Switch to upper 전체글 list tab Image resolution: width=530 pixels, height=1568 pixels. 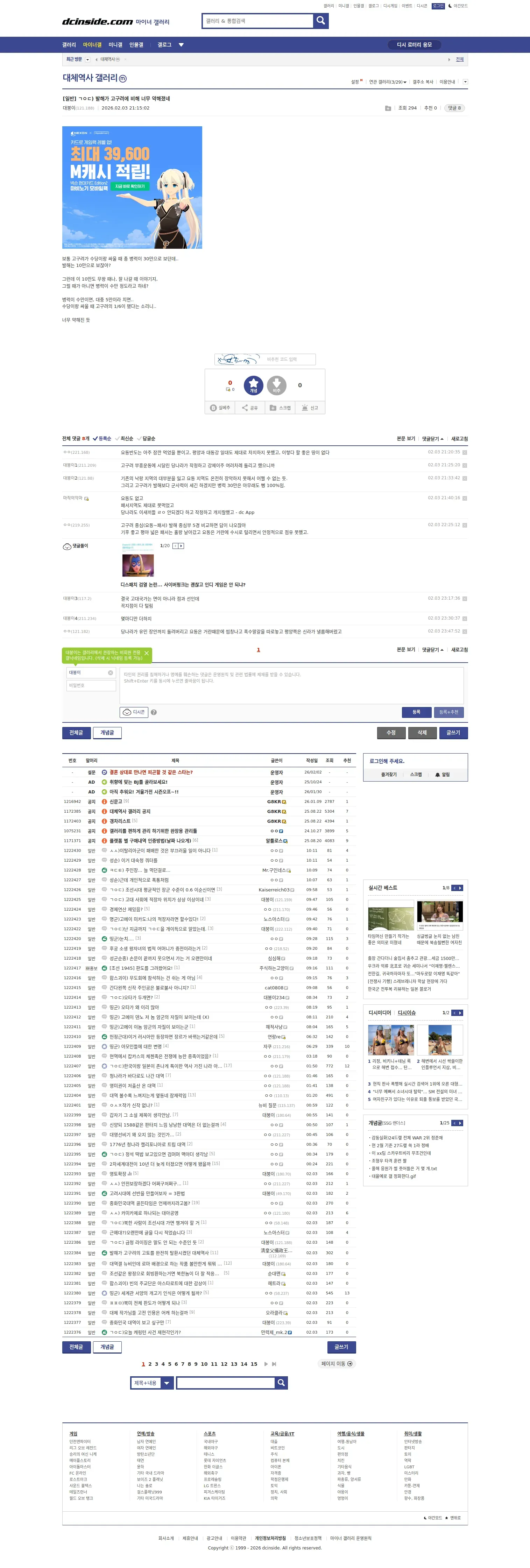point(76,733)
